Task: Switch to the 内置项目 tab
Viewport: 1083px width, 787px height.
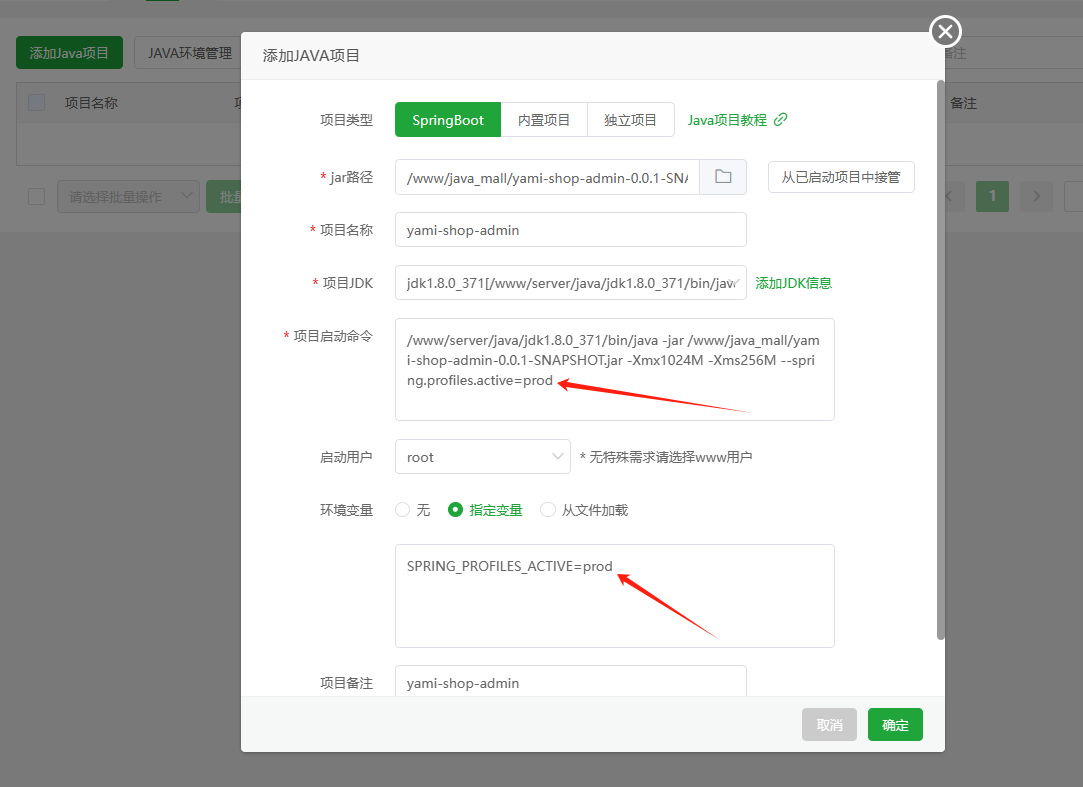Action: 544,119
